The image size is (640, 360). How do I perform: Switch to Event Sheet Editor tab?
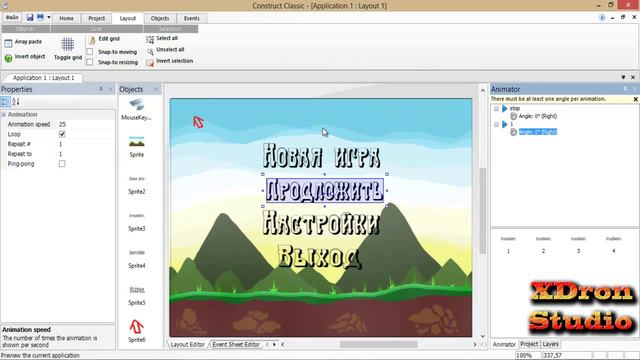point(236,344)
